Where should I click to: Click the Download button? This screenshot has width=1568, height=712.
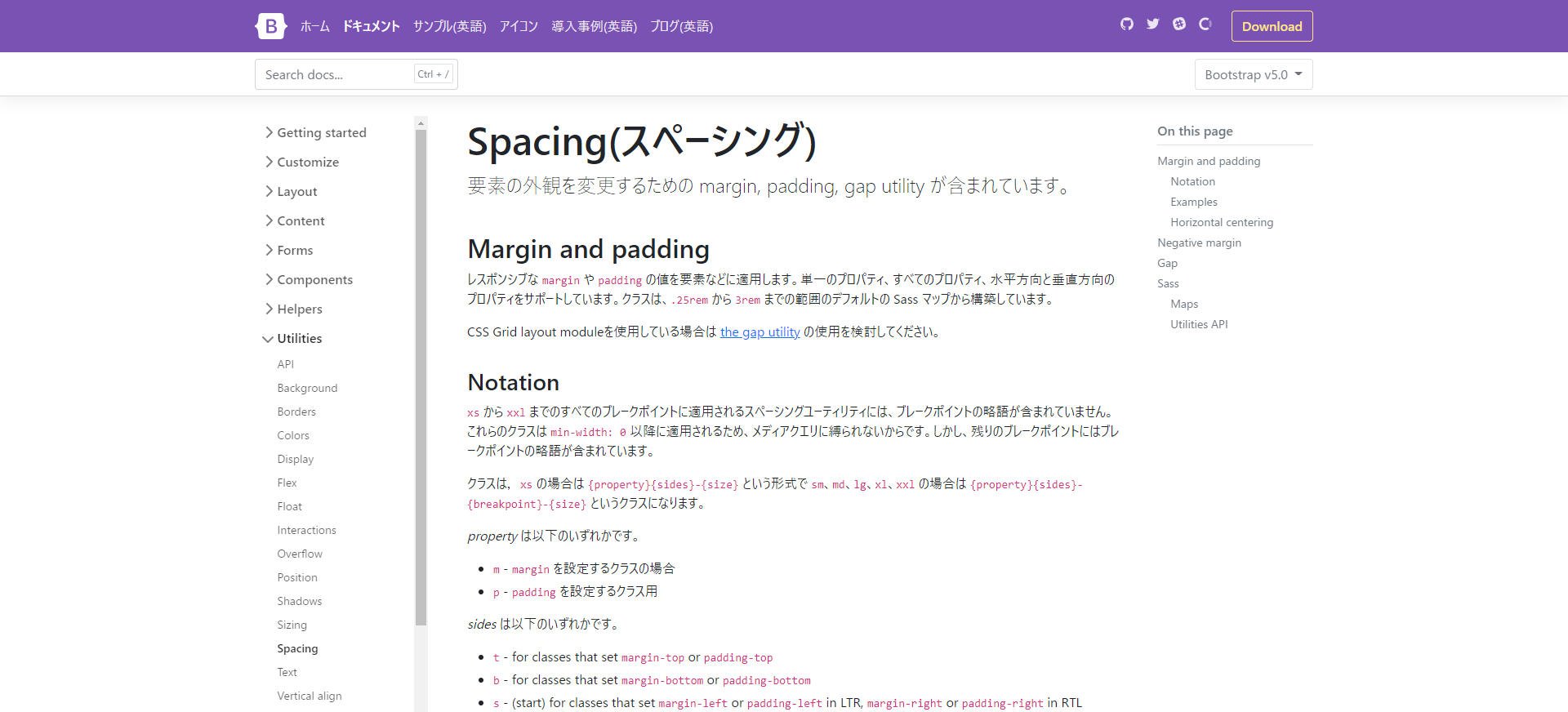pos(1272,27)
